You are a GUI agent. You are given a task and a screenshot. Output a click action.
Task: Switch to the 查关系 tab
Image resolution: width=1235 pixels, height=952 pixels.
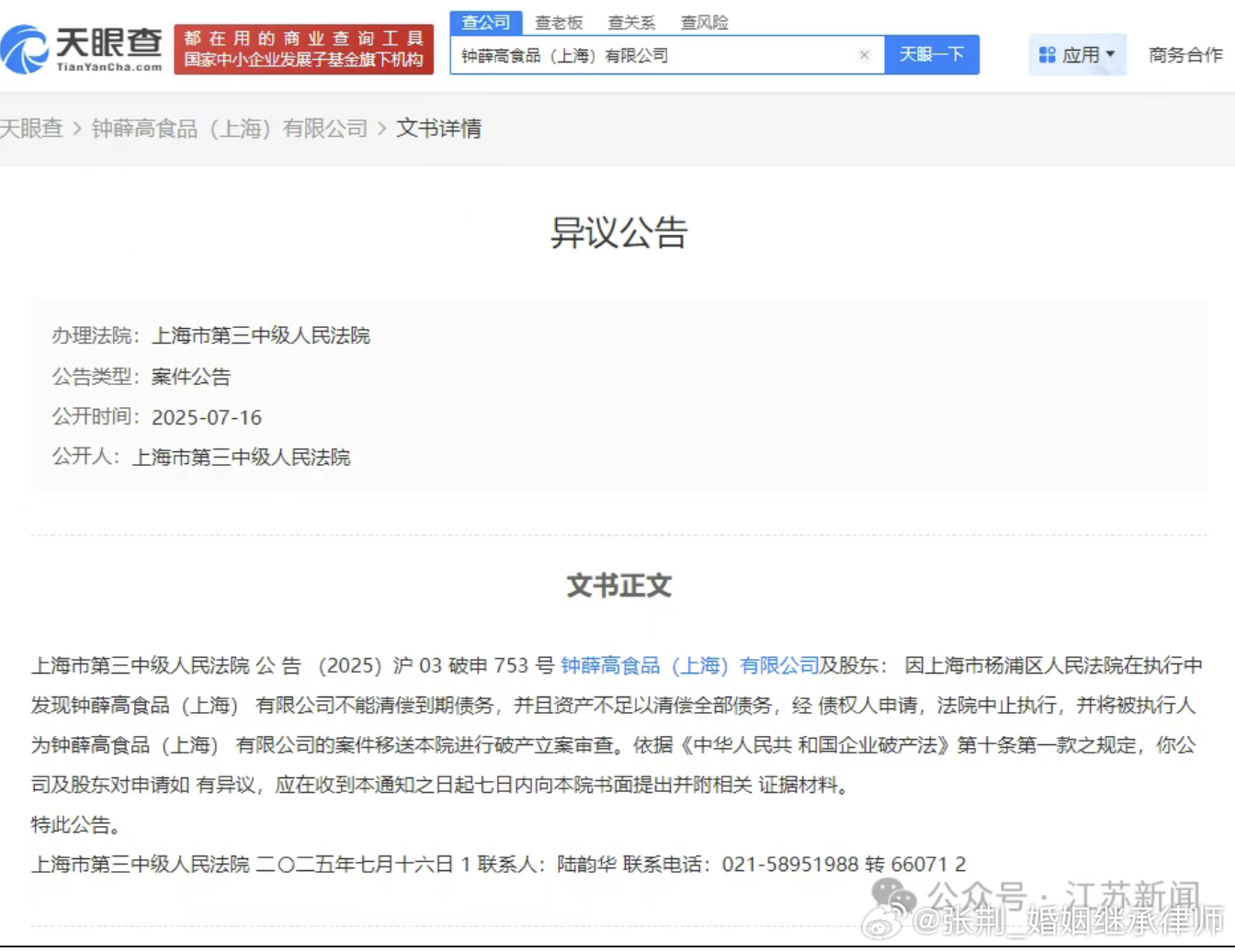(x=631, y=22)
